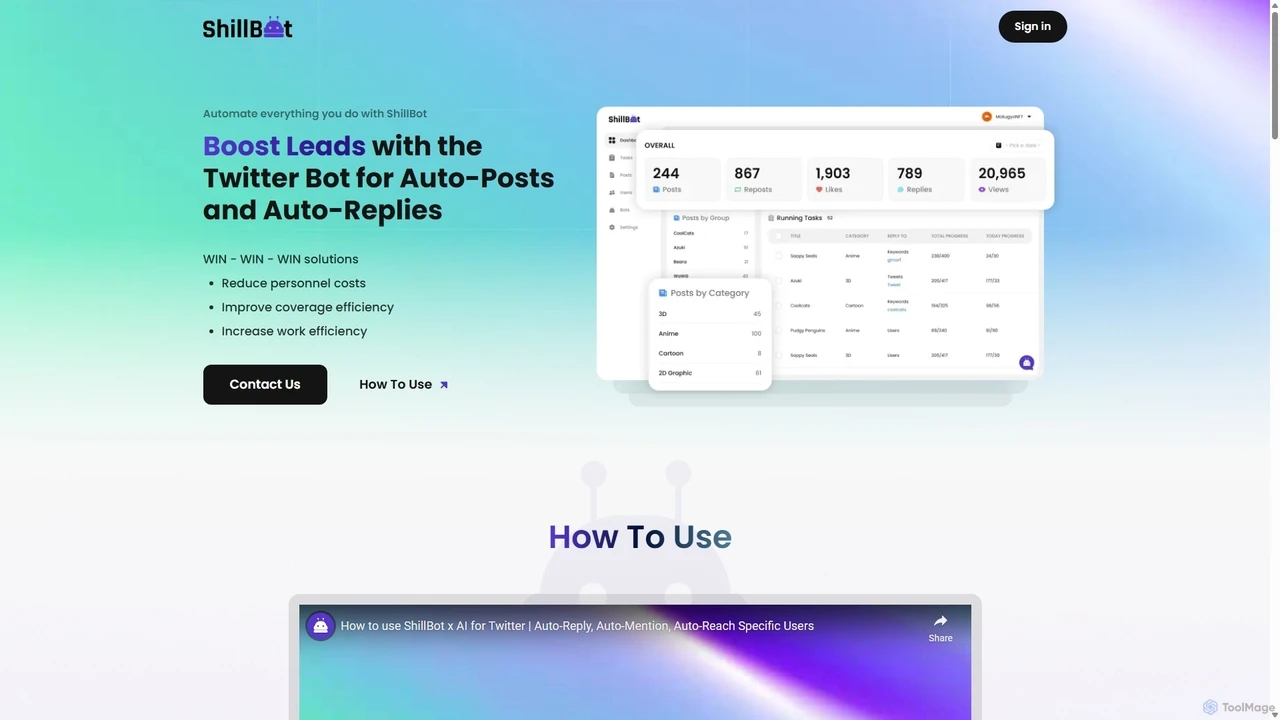Click the TODAY PROGRESS column header
The image size is (1280, 720).
coord(1005,236)
